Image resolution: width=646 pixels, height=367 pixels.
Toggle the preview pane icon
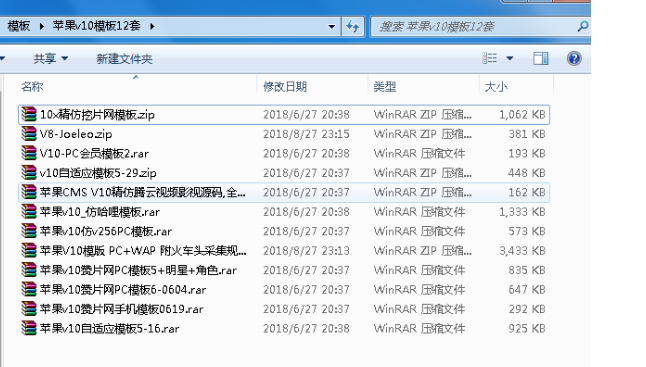tap(541, 58)
